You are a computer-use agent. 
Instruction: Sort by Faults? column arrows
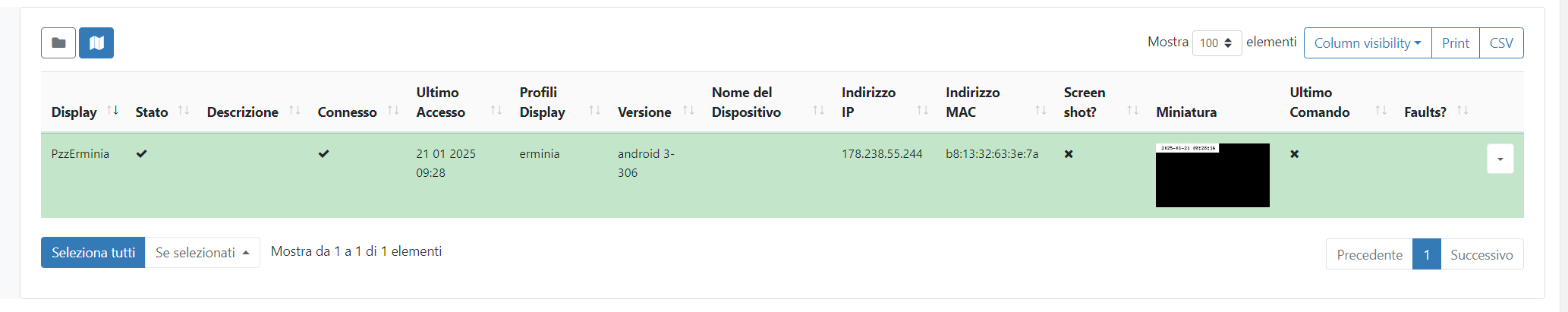click(x=1463, y=111)
